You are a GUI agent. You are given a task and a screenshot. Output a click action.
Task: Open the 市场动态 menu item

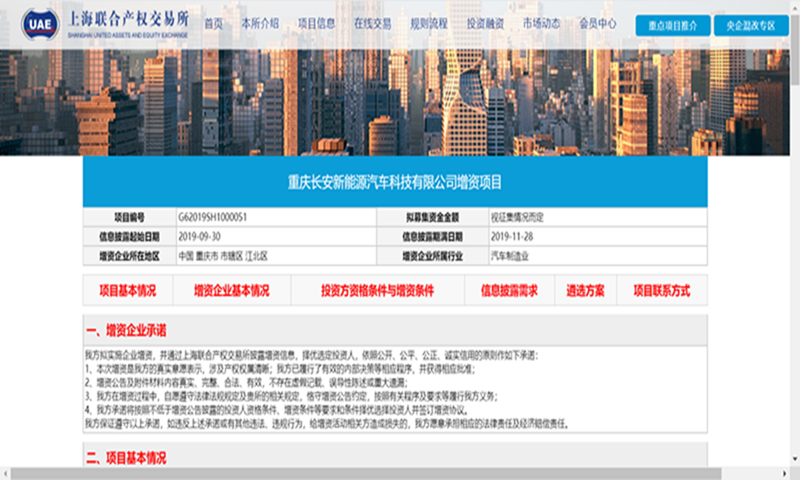[541, 23]
